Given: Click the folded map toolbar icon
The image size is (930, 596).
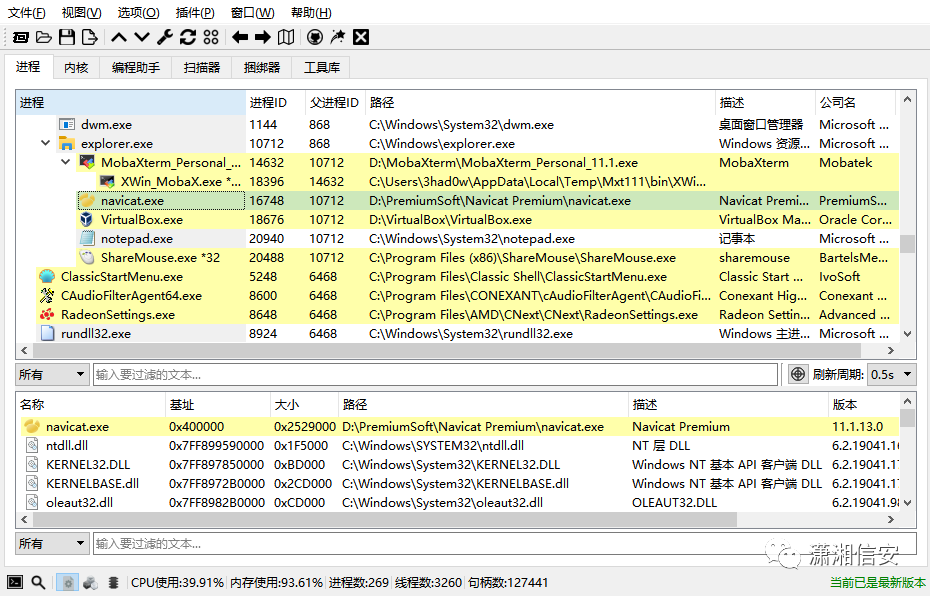Looking at the screenshot, I should pyautogui.click(x=286, y=37).
